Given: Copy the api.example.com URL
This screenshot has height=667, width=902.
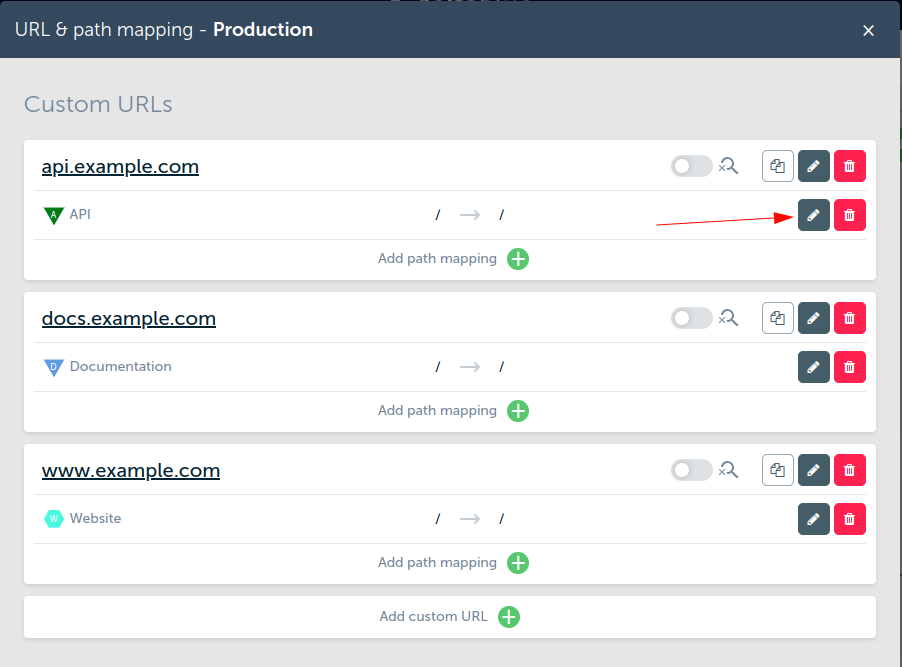Looking at the screenshot, I should pos(778,166).
